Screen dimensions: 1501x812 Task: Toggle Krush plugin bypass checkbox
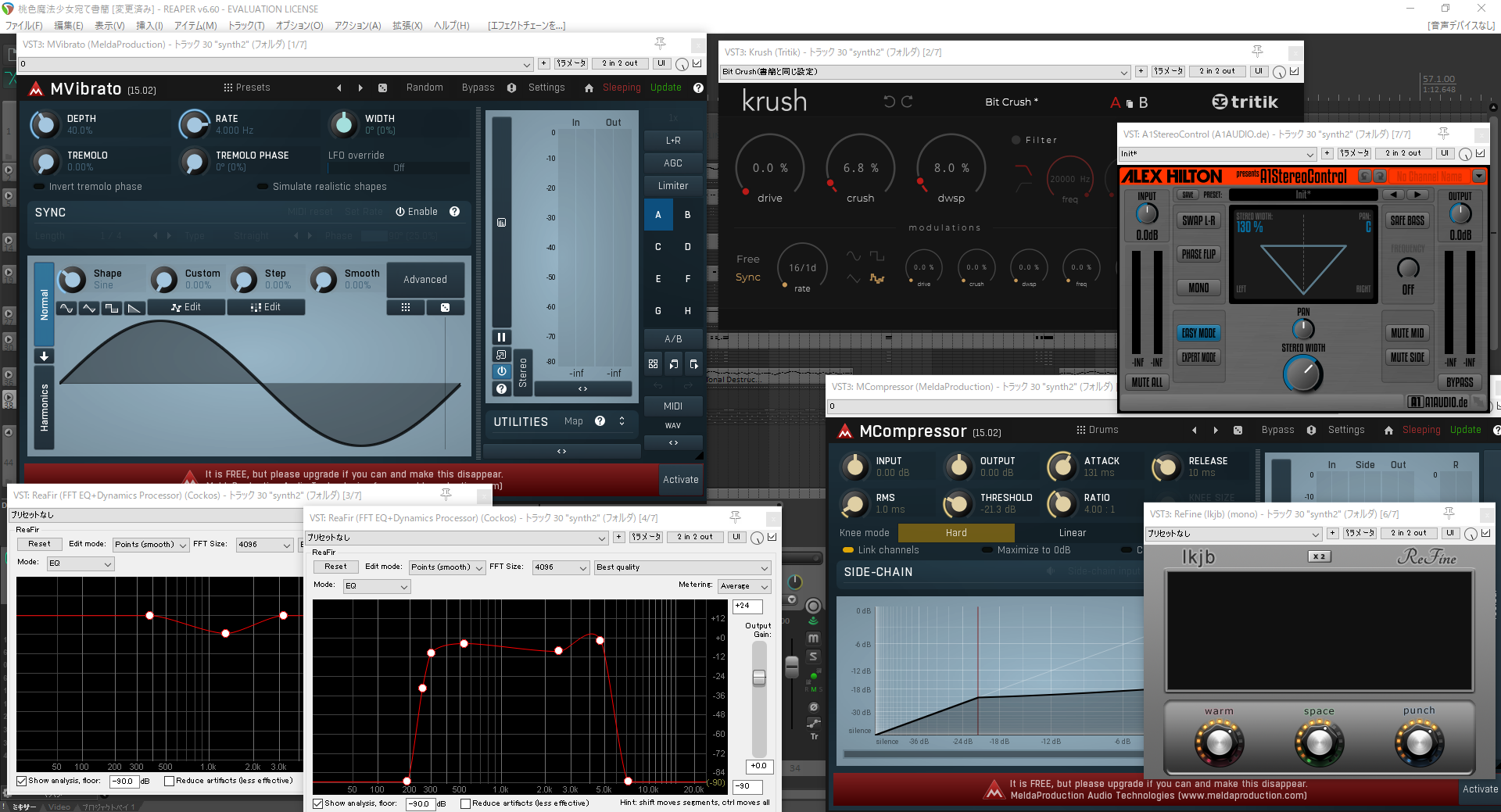(1295, 71)
